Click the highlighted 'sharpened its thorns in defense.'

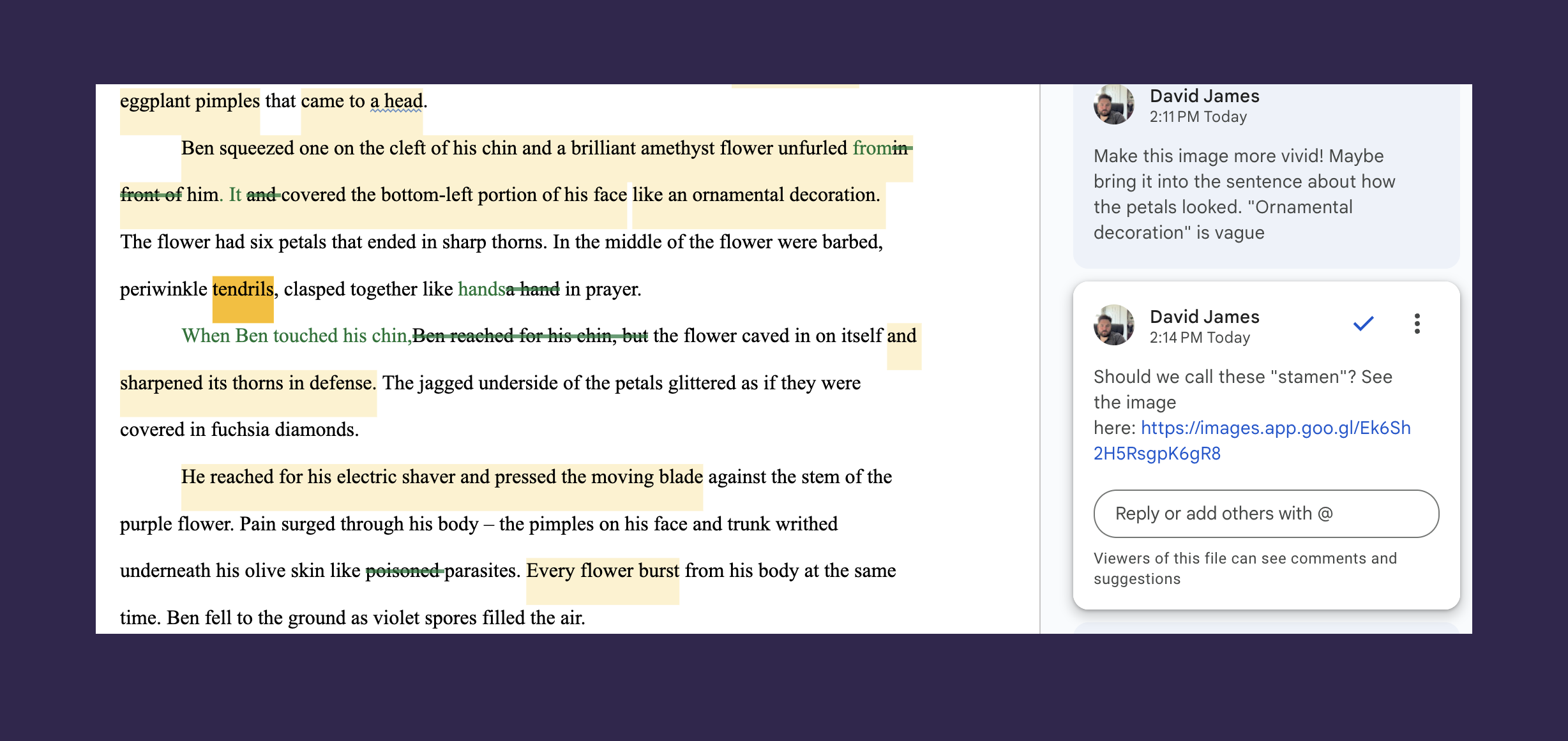coord(248,383)
